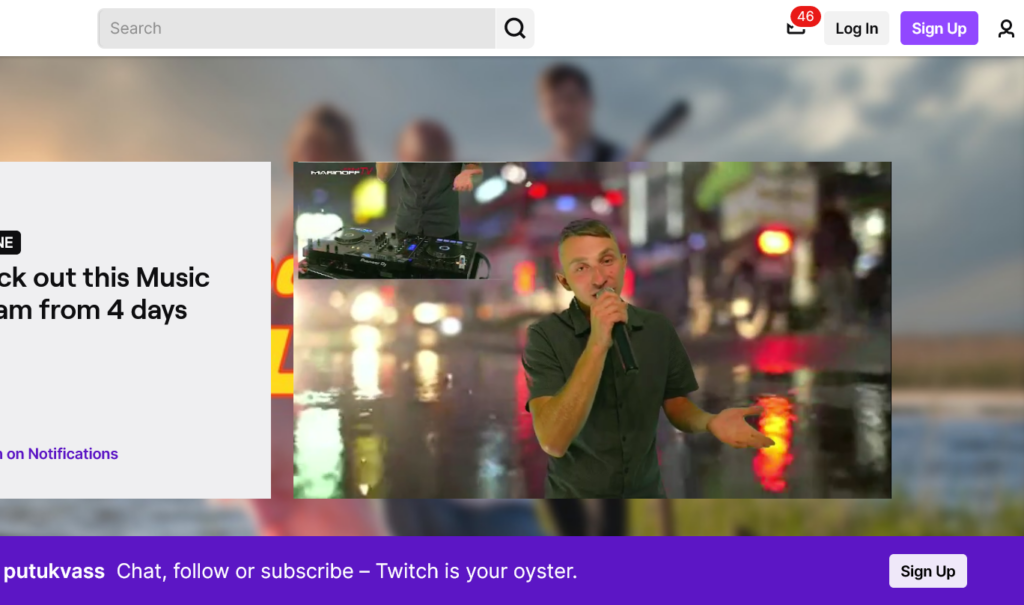
Task: Click the yellow-red graphic beside the offline card
Action: coord(281,330)
